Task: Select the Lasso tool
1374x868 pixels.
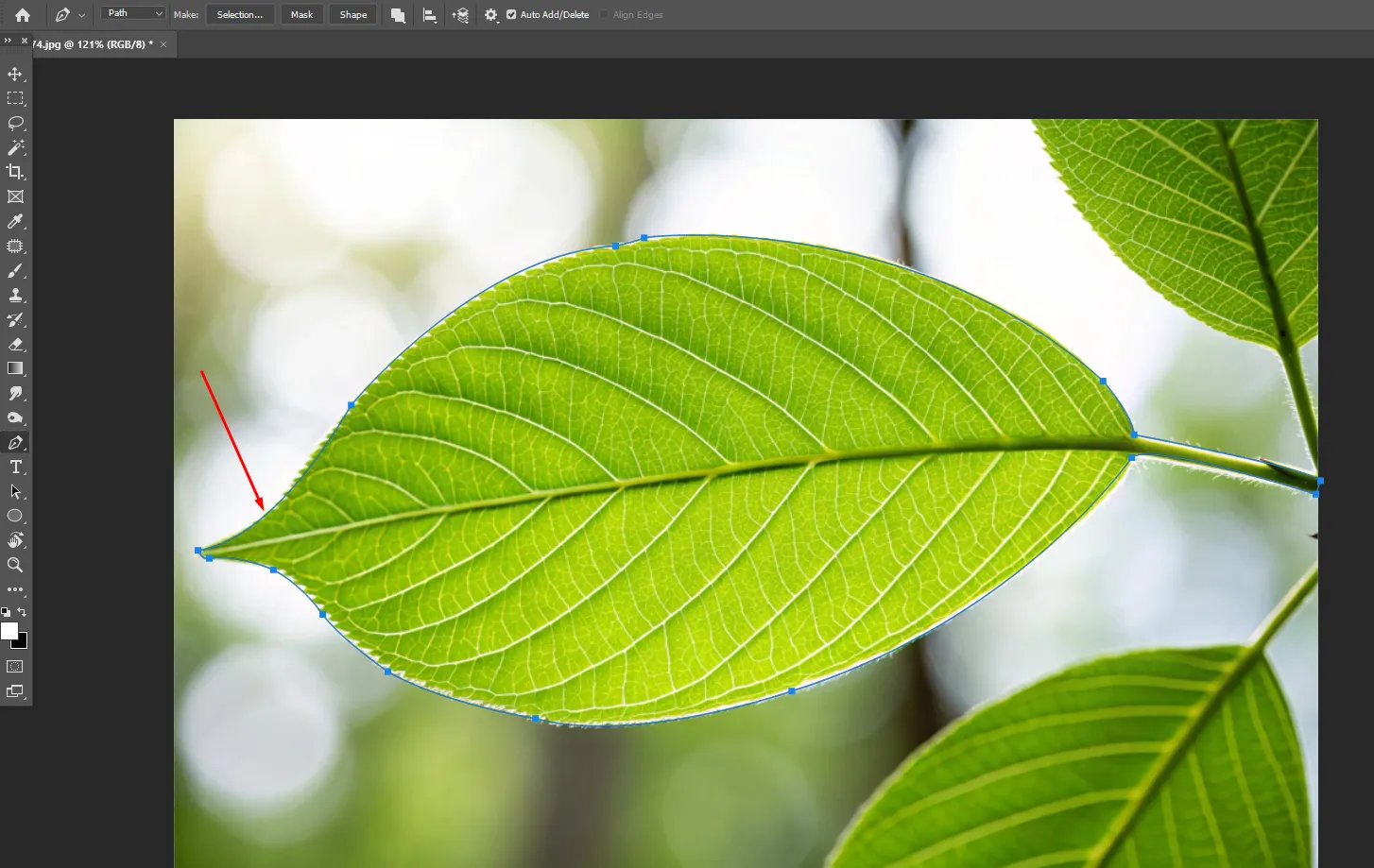Action: 15,123
